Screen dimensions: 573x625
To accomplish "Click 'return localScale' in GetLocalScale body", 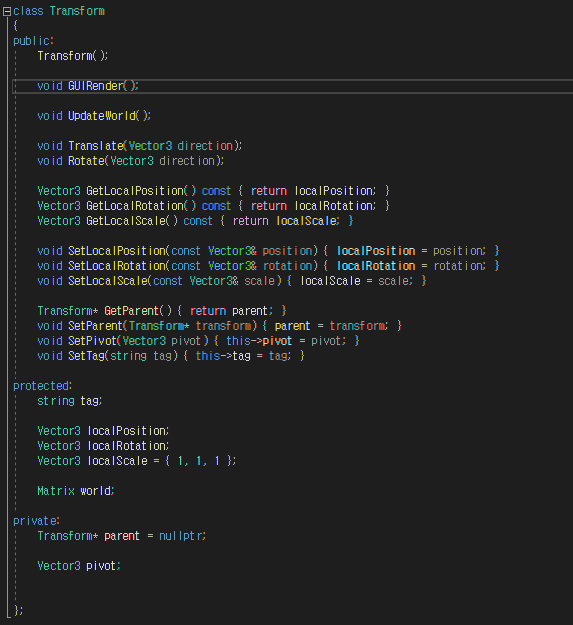I will [285, 221].
